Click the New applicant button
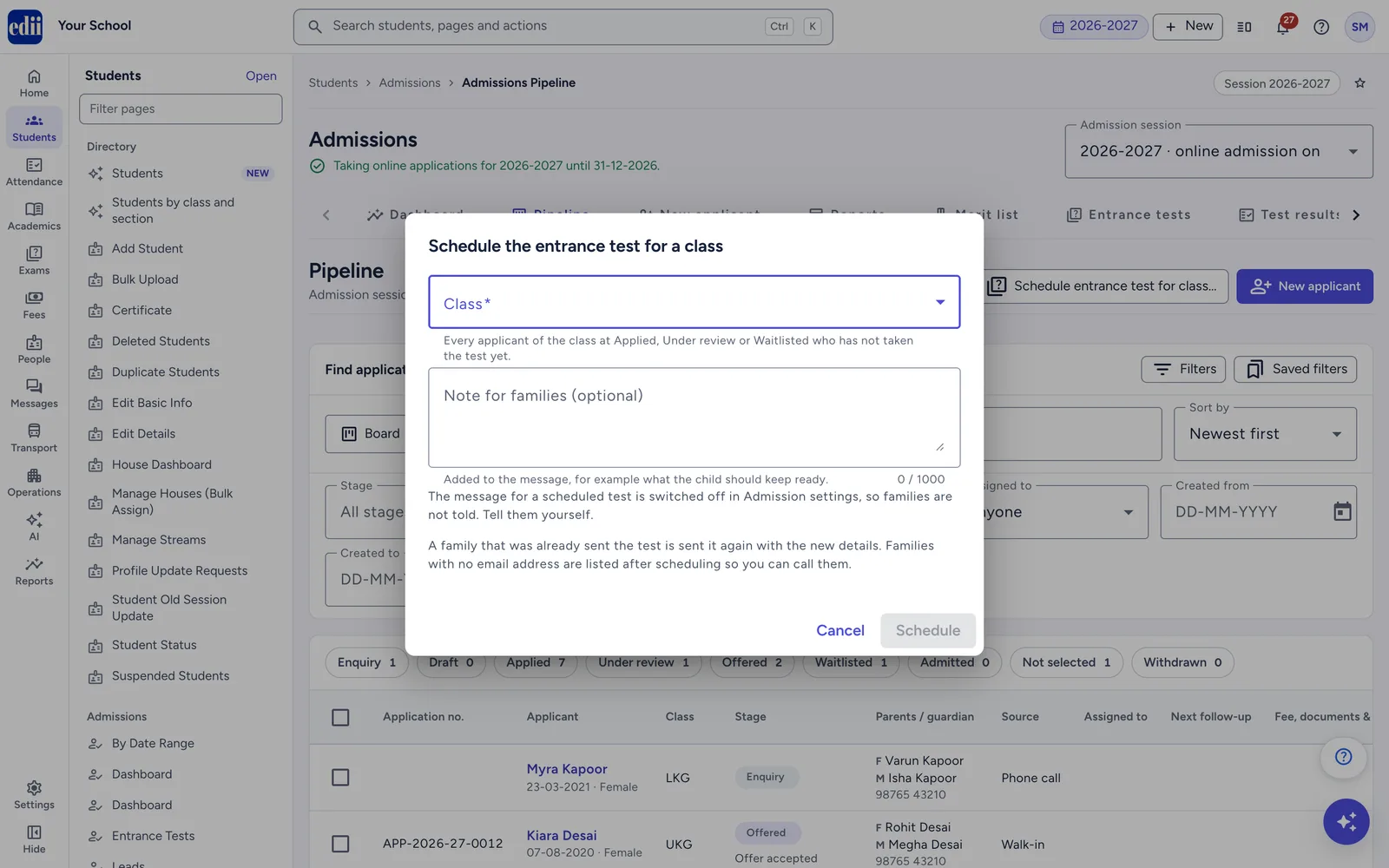1389x868 pixels. (1305, 286)
